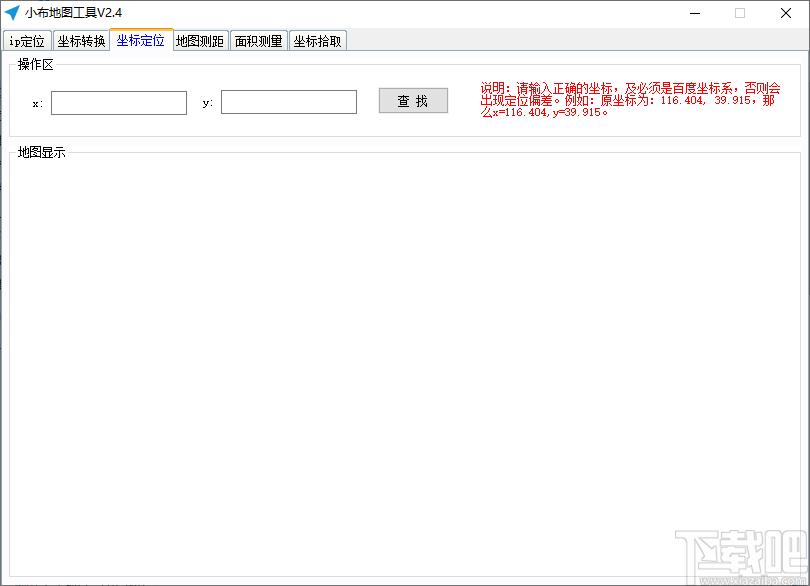
Task: Go to the 地图测距 tab
Action: point(200,41)
